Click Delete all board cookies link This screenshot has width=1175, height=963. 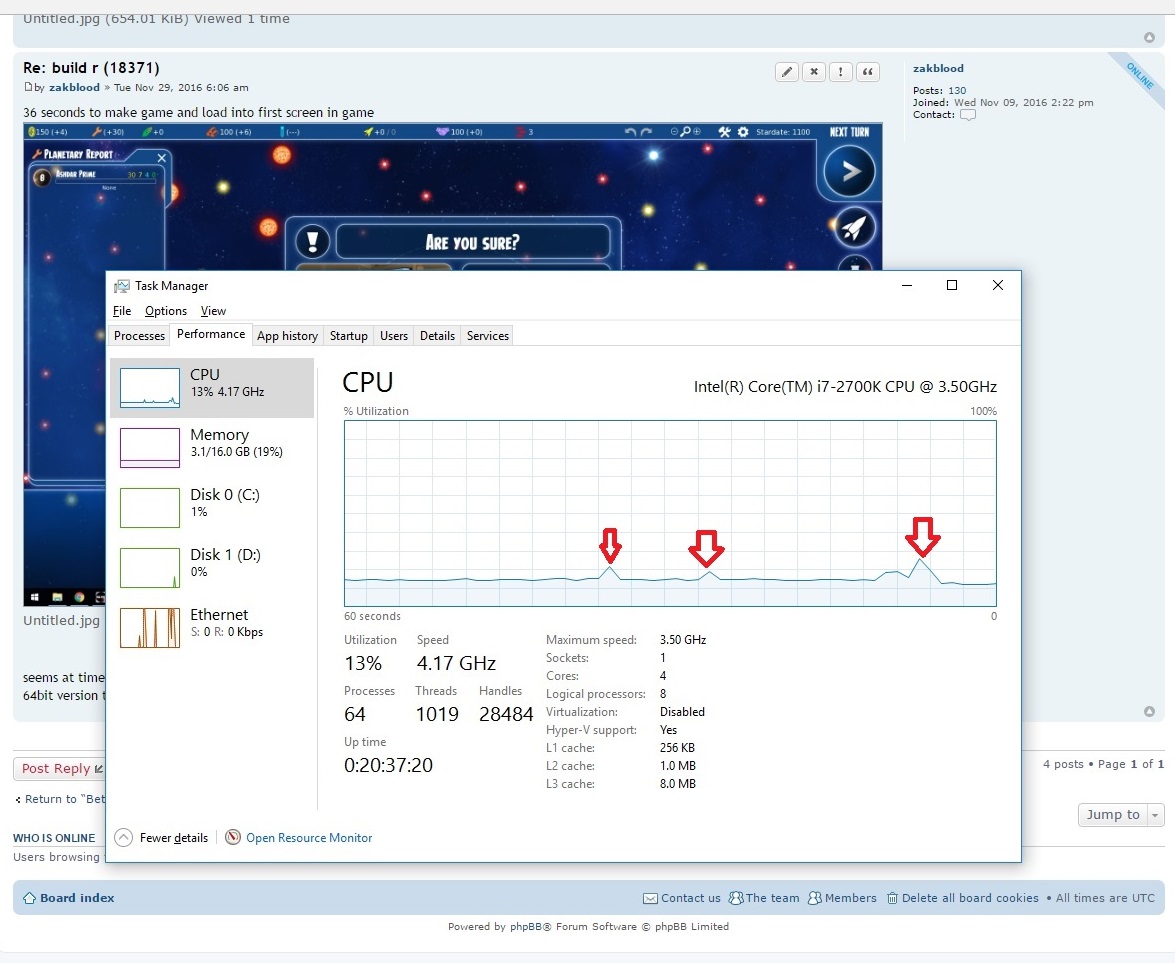(x=970, y=898)
